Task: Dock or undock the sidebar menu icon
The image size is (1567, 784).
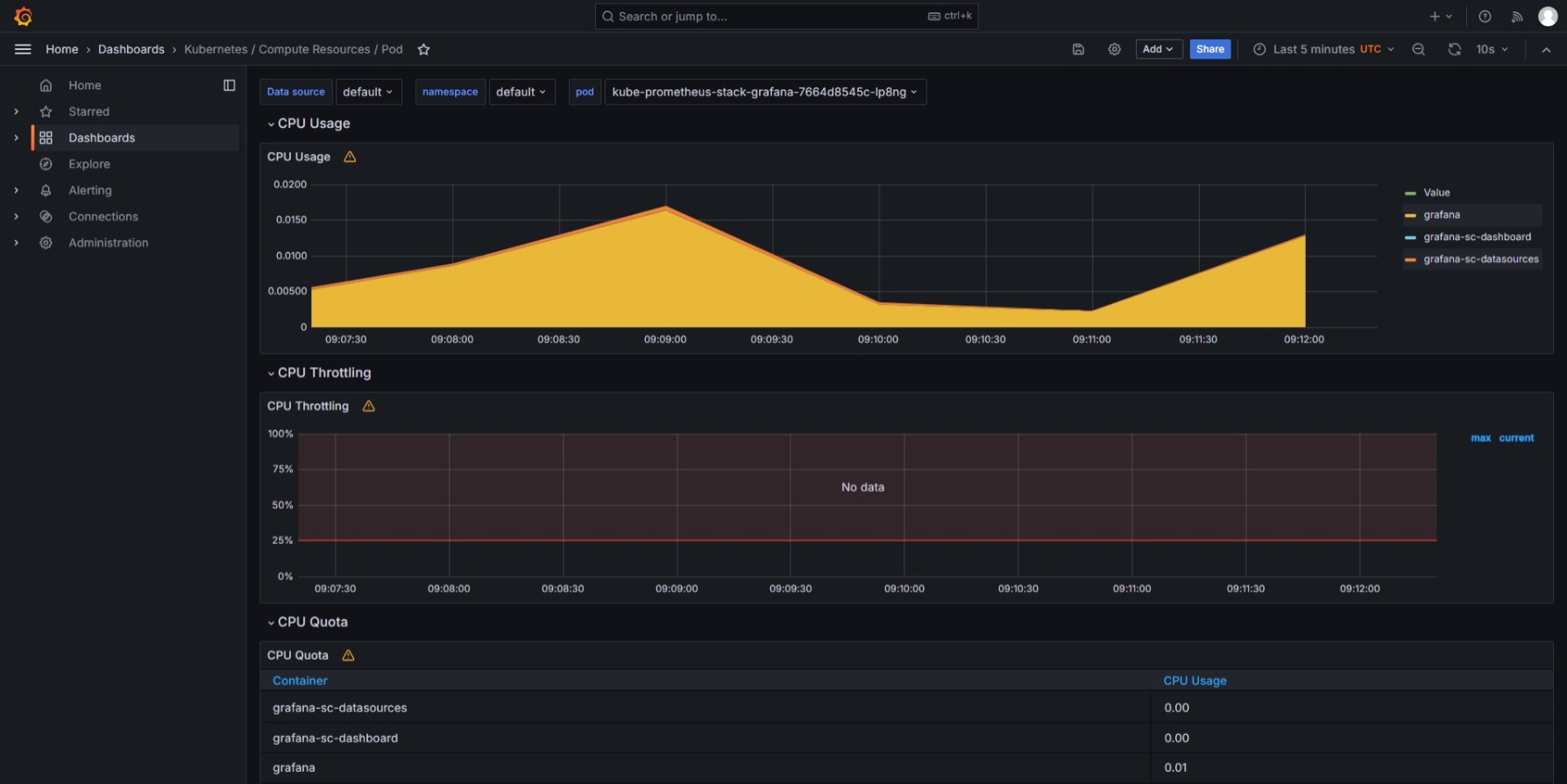Action: point(230,85)
